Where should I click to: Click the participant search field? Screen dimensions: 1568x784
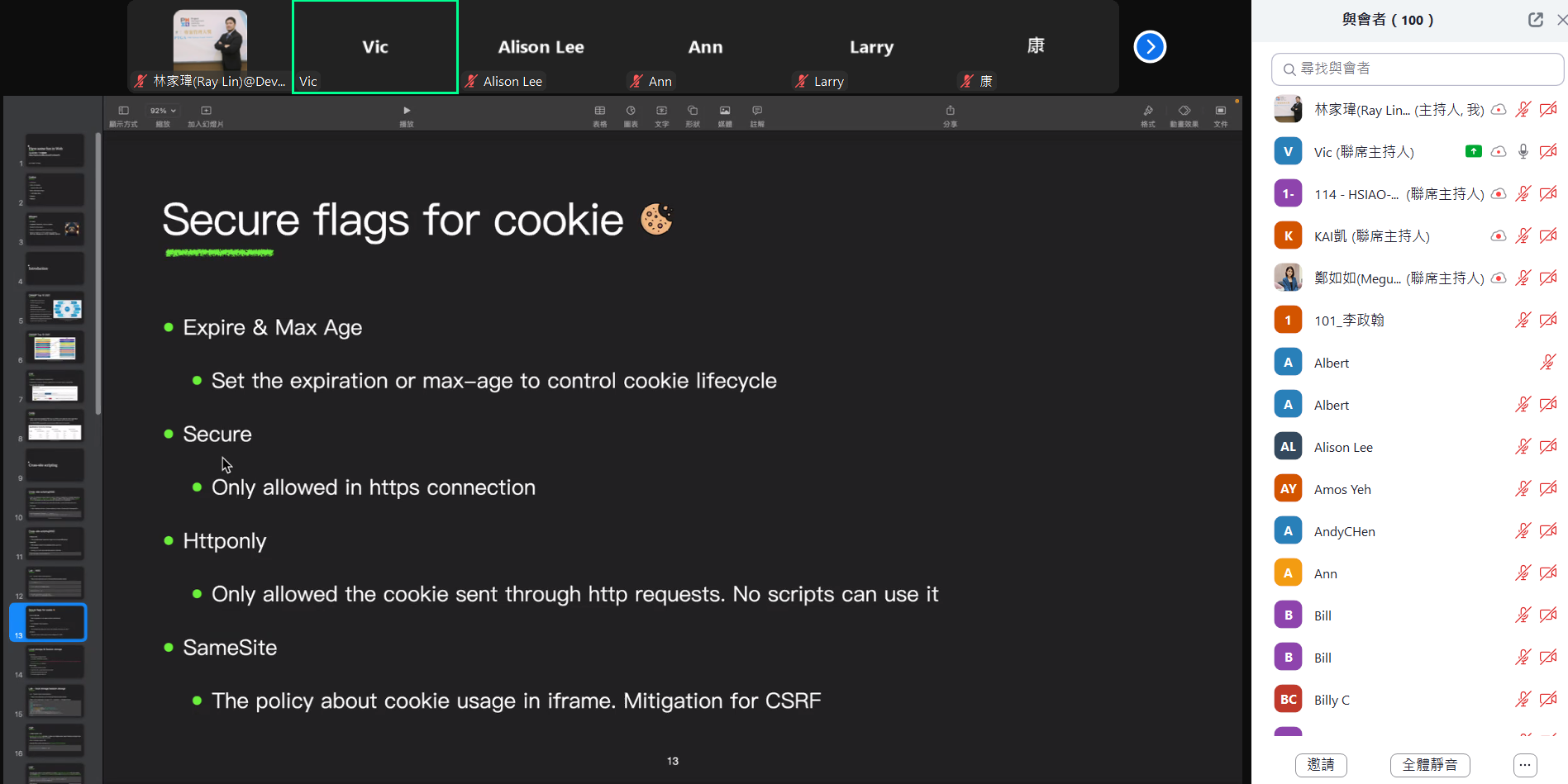pos(1417,69)
